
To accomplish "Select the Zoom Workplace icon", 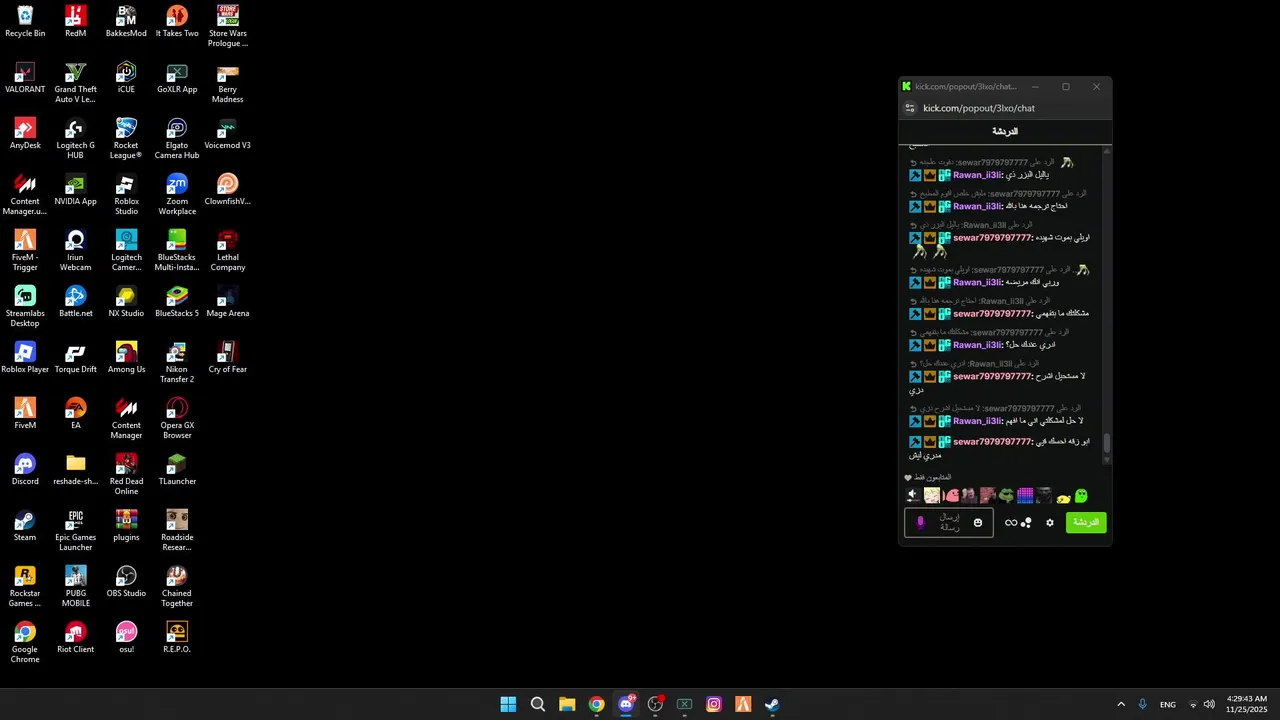I will [x=177, y=195].
